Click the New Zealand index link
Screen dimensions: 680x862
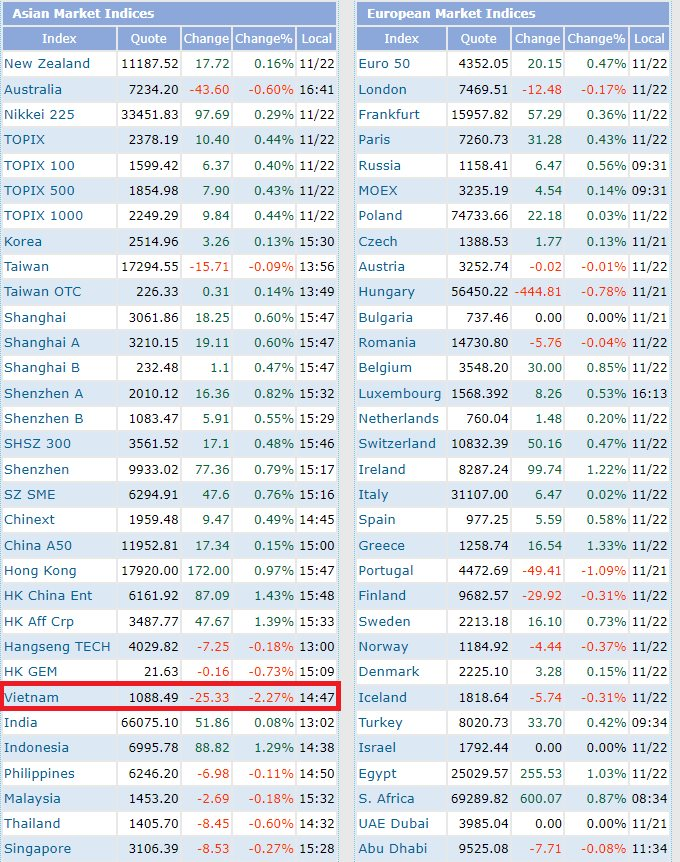[x=47, y=63]
